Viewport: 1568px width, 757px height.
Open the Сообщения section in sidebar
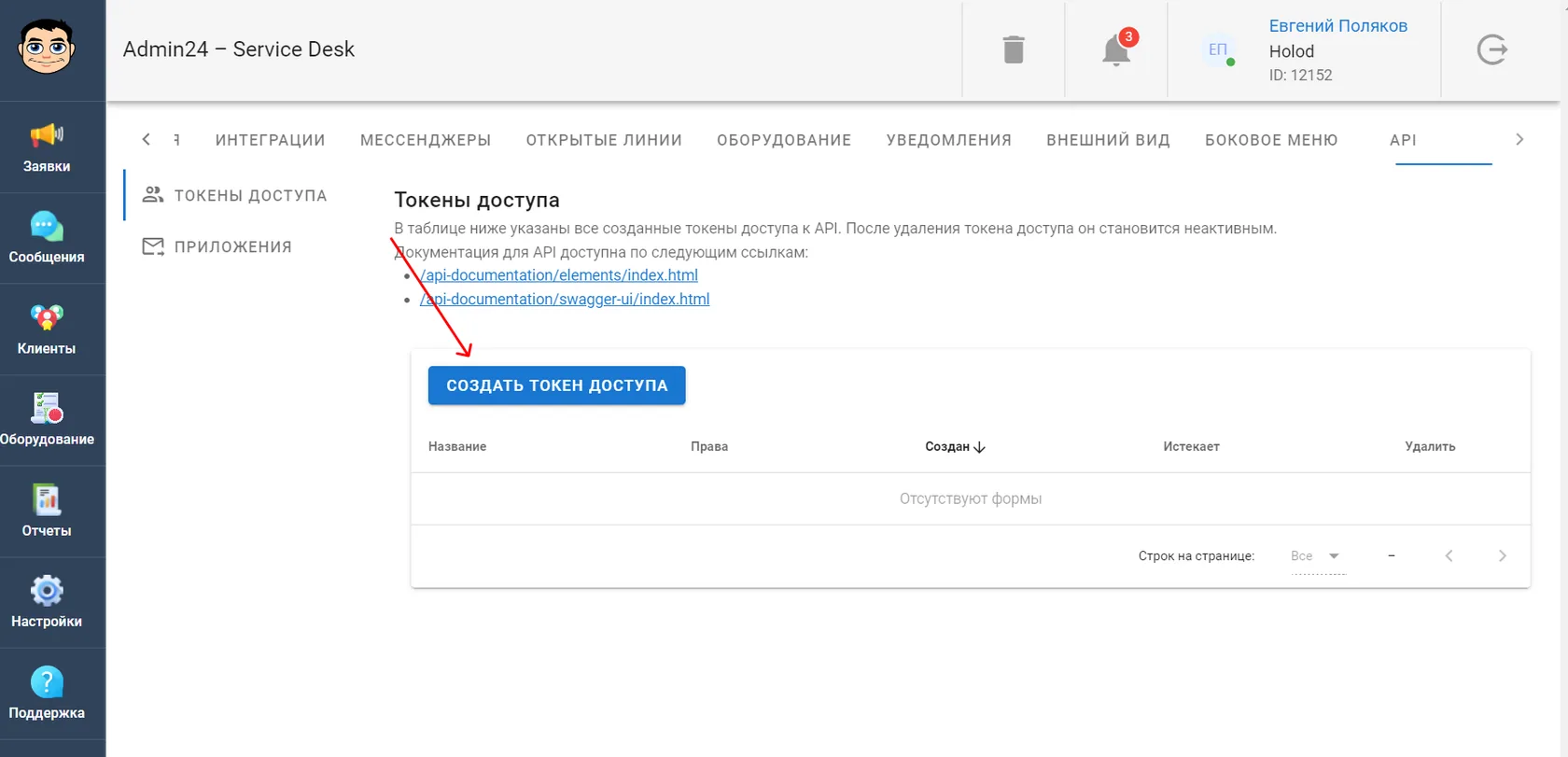[x=47, y=239]
